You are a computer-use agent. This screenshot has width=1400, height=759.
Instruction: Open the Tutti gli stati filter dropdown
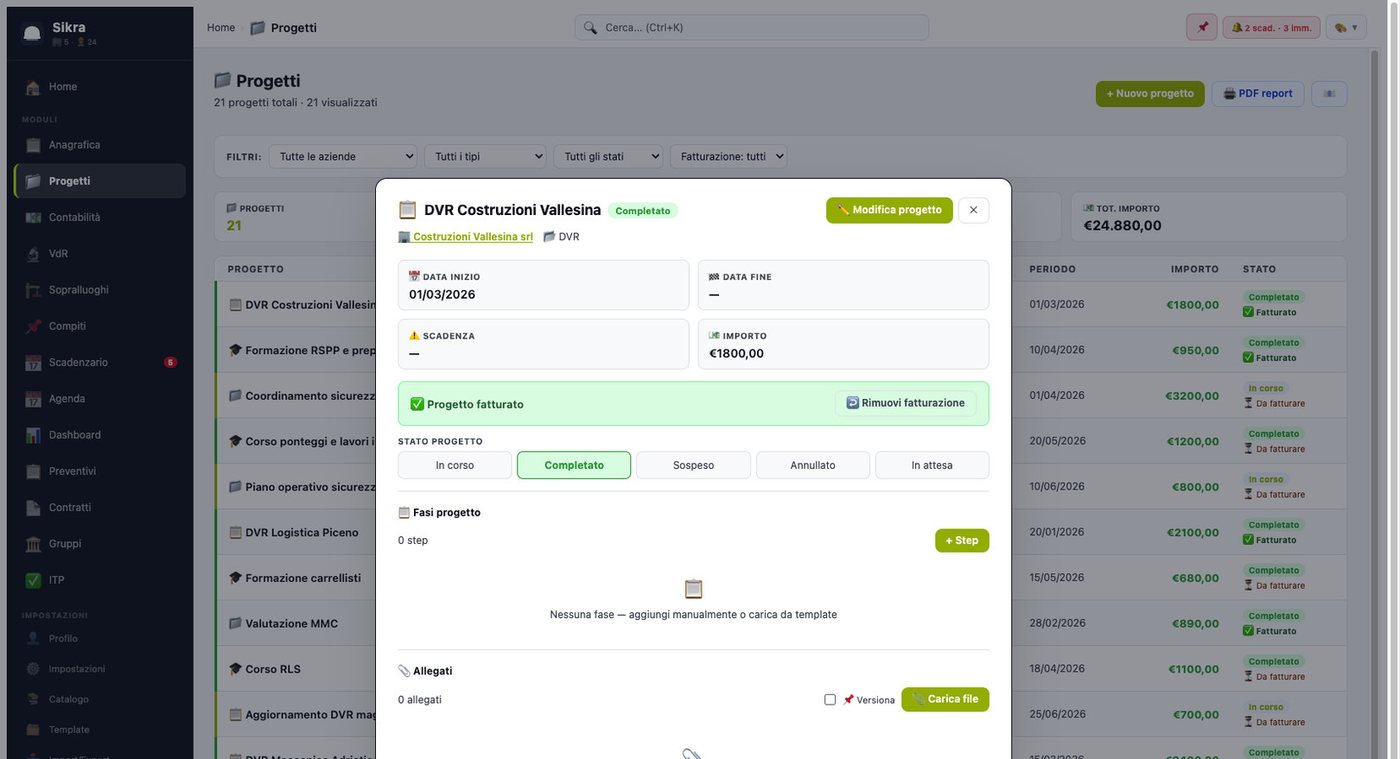(608, 157)
